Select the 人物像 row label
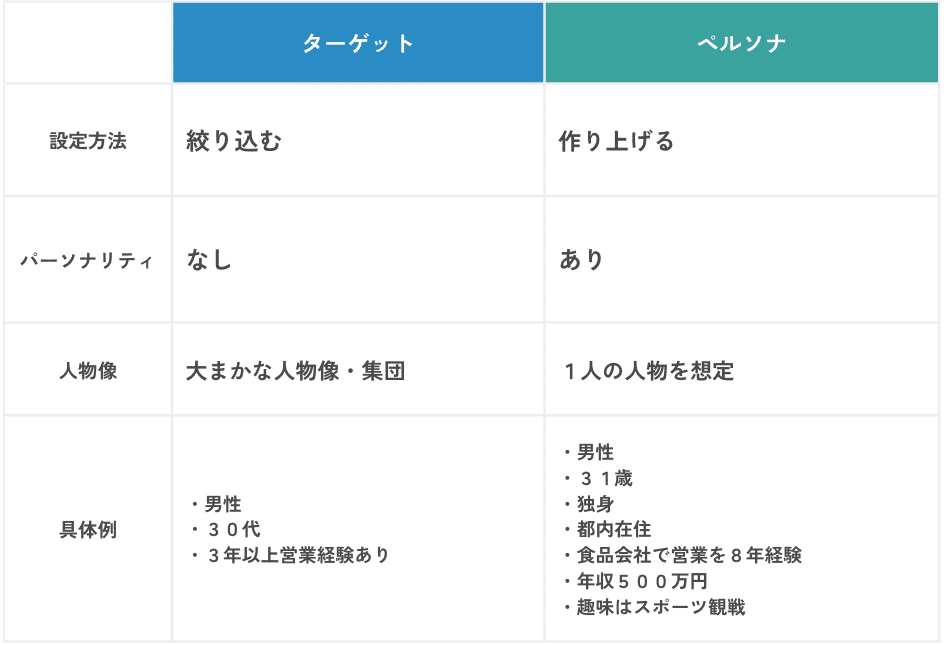 click(x=88, y=370)
